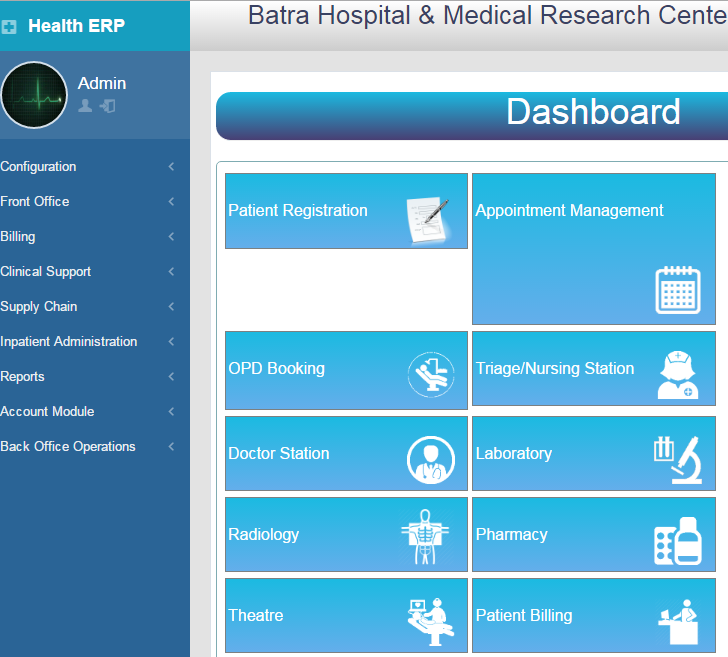Open the Patient Billing tile

[594, 615]
